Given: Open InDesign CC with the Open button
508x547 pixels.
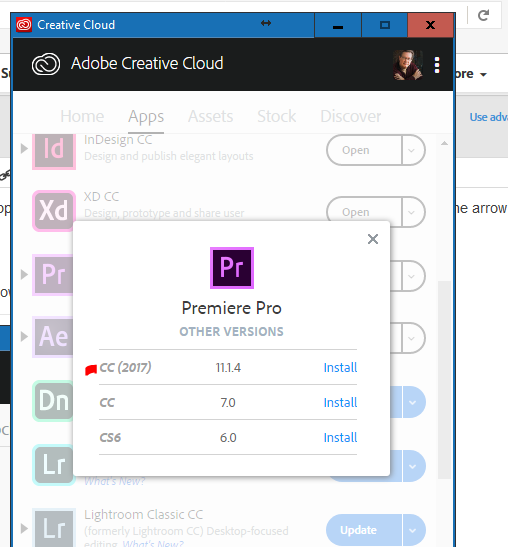Looking at the screenshot, I should coord(364,150).
